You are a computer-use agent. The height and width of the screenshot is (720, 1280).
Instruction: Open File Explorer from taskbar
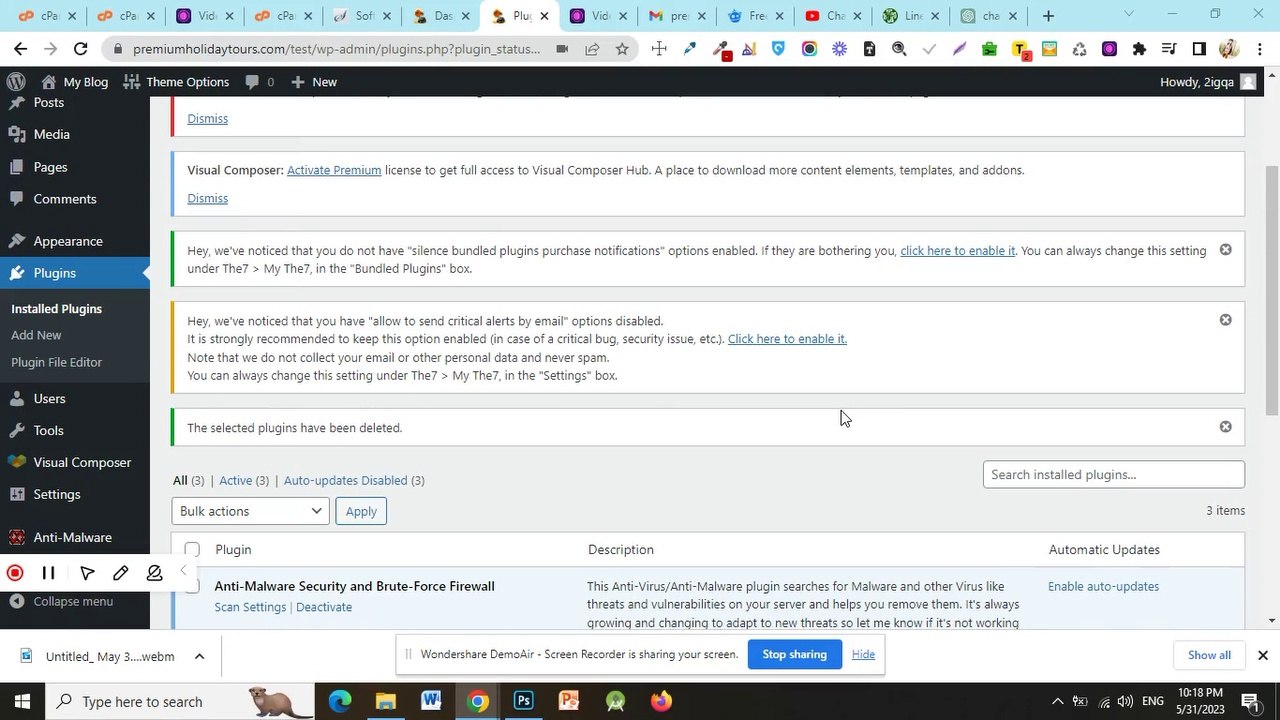coord(385,701)
